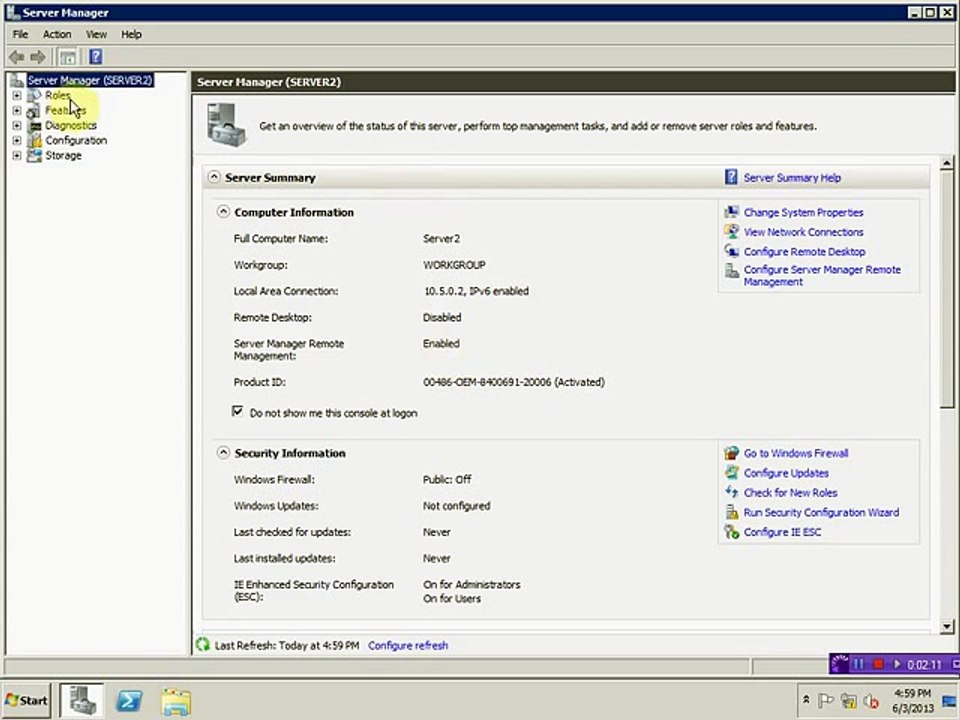The image size is (960, 720).
Task: Open the File menu
Action: [x=20, y=34]
